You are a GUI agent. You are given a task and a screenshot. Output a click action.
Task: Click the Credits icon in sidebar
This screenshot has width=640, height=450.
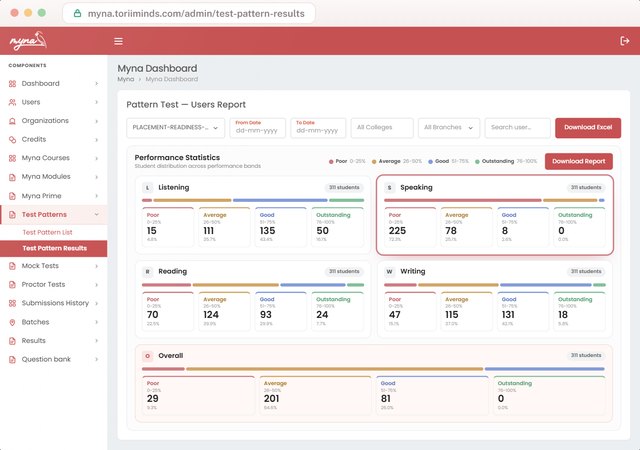(x=12, y=139)
